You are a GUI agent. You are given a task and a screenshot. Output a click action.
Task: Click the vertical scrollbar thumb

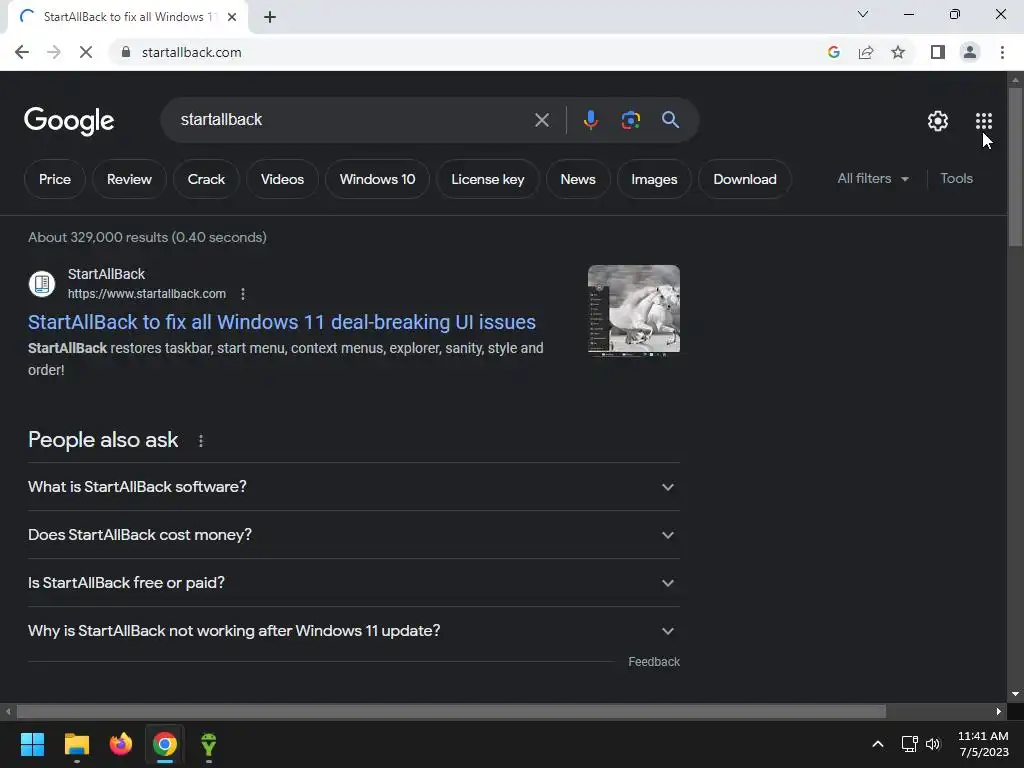pos(1015,167)
